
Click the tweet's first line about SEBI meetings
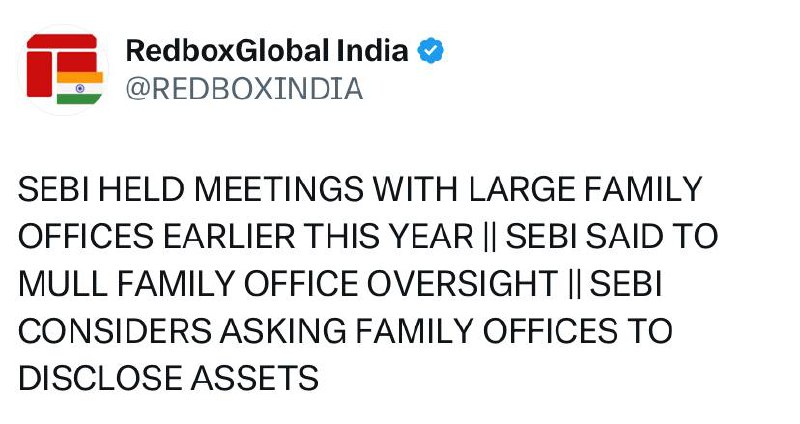click(360, 189)
